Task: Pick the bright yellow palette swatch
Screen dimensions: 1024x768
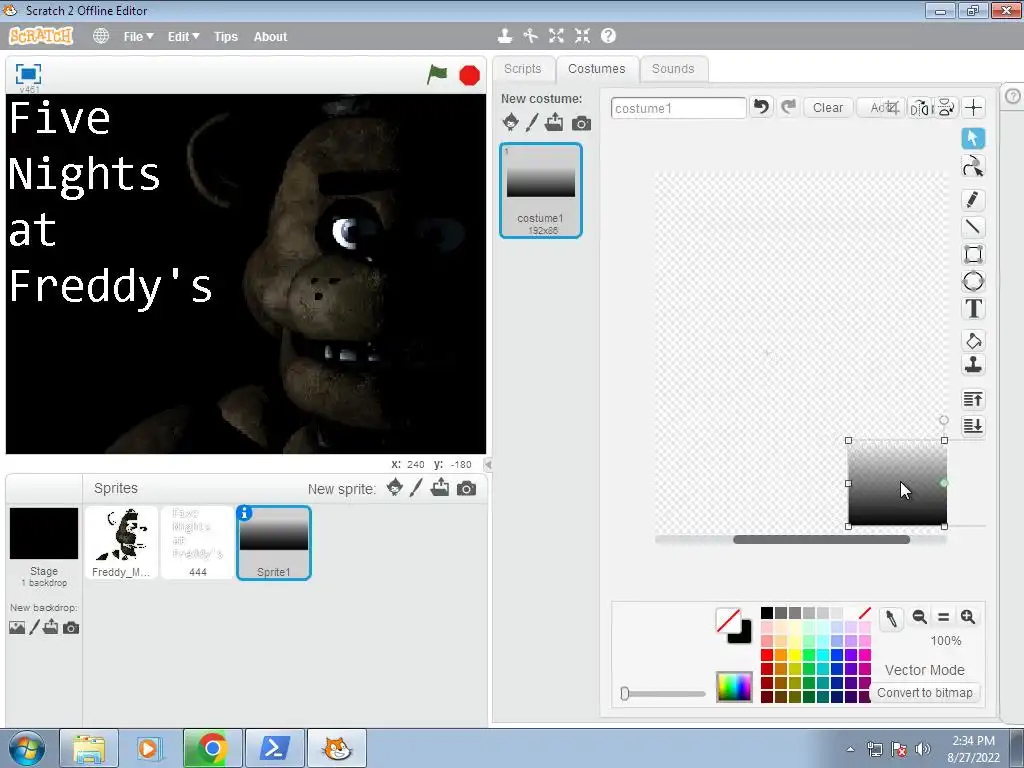Action: pos(795,654)
